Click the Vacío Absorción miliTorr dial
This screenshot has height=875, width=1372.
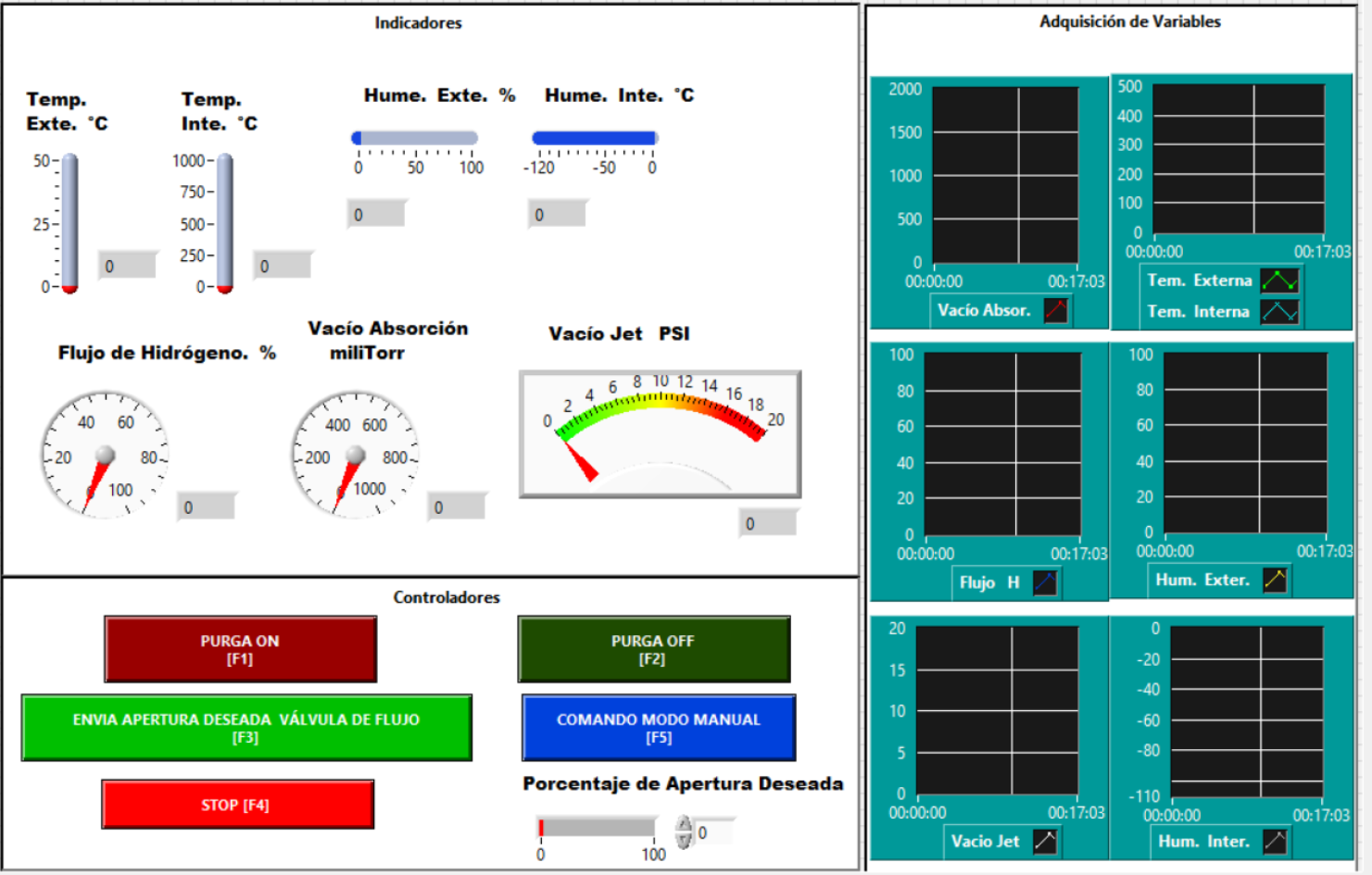coord(355,455)
